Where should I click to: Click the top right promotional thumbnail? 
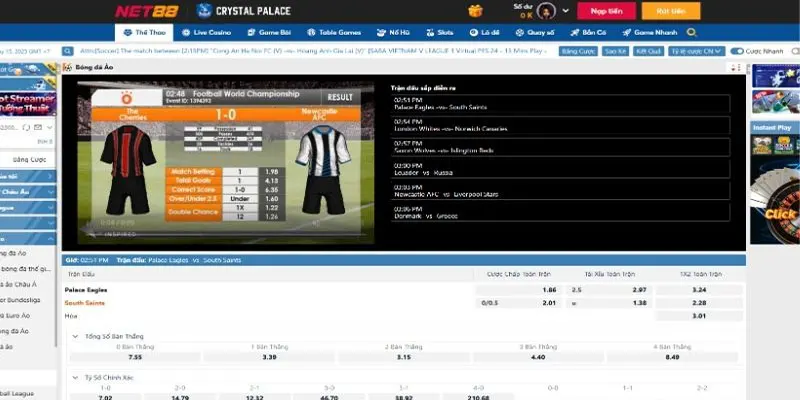tap(776, 76)
